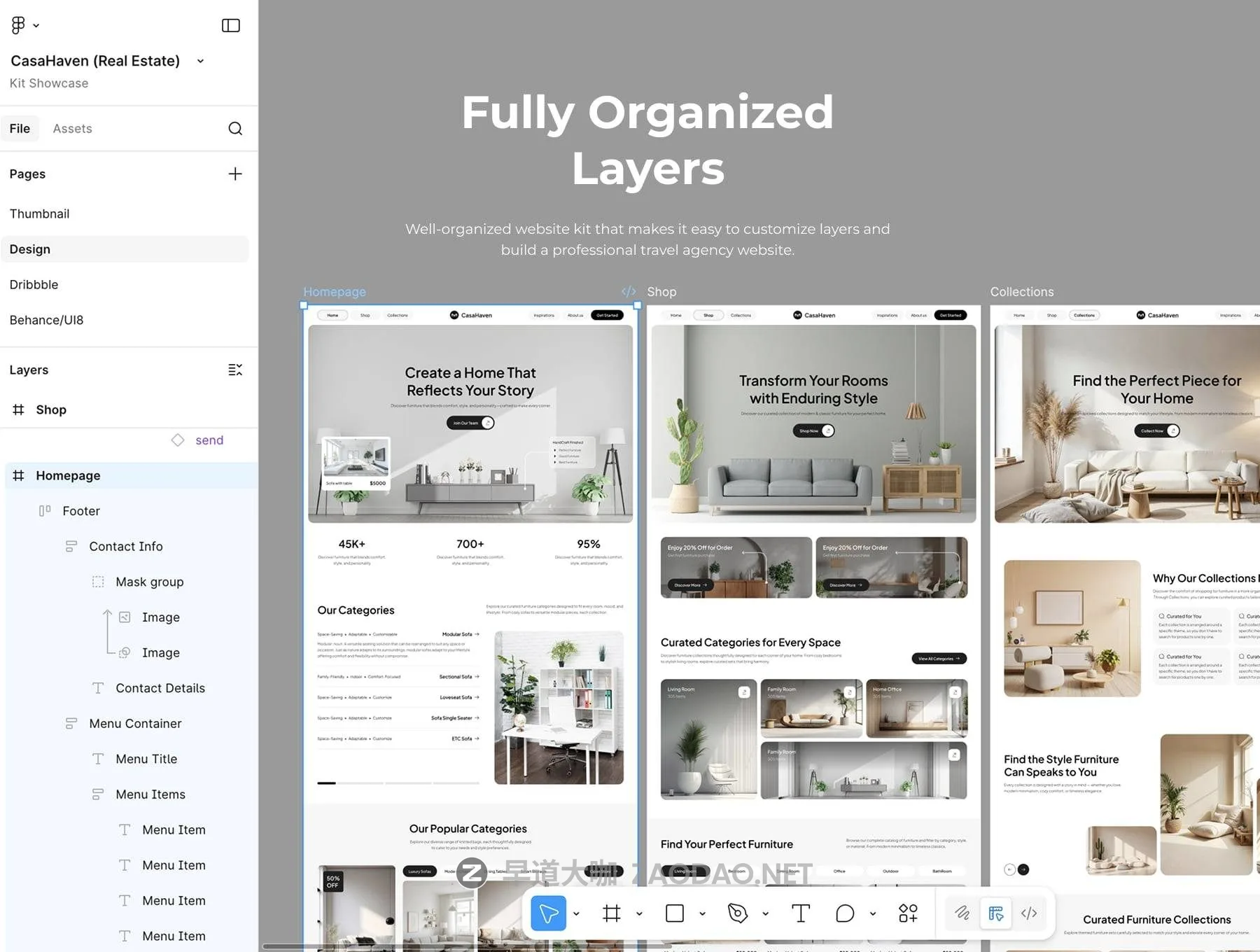Open the Dribbble page

click(34, 285)
